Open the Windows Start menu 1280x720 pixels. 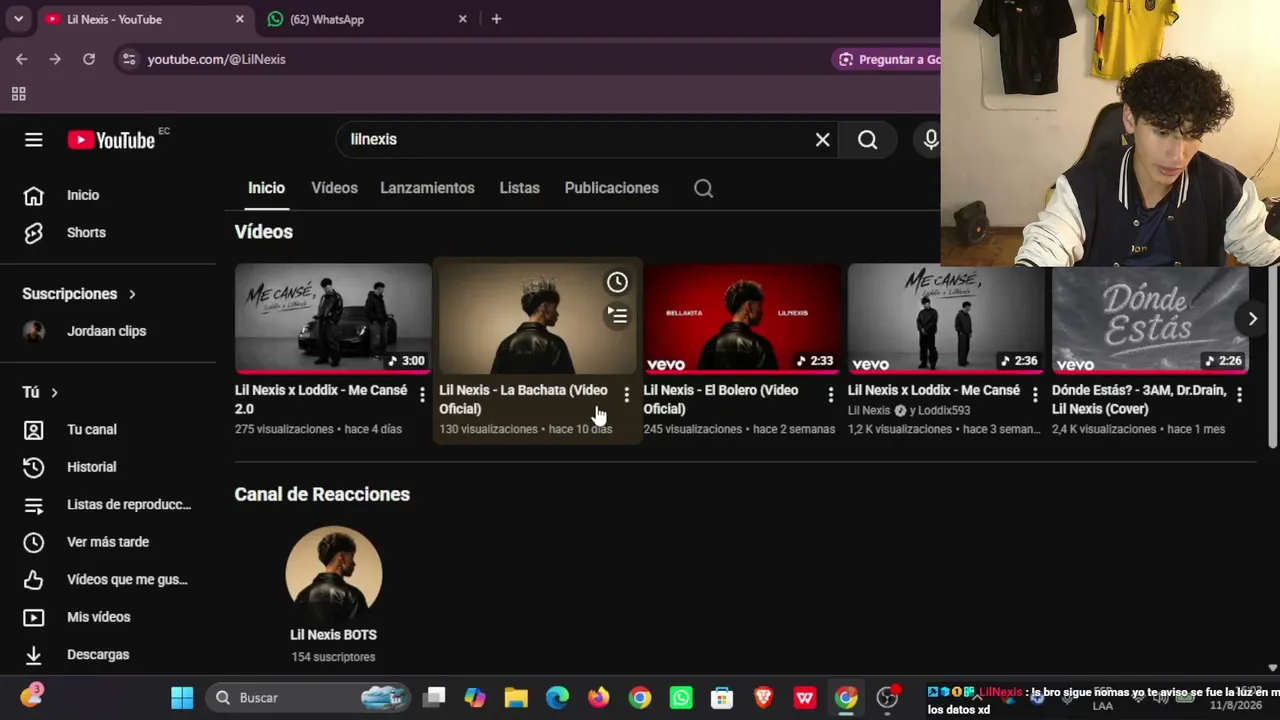coord(182,697)
